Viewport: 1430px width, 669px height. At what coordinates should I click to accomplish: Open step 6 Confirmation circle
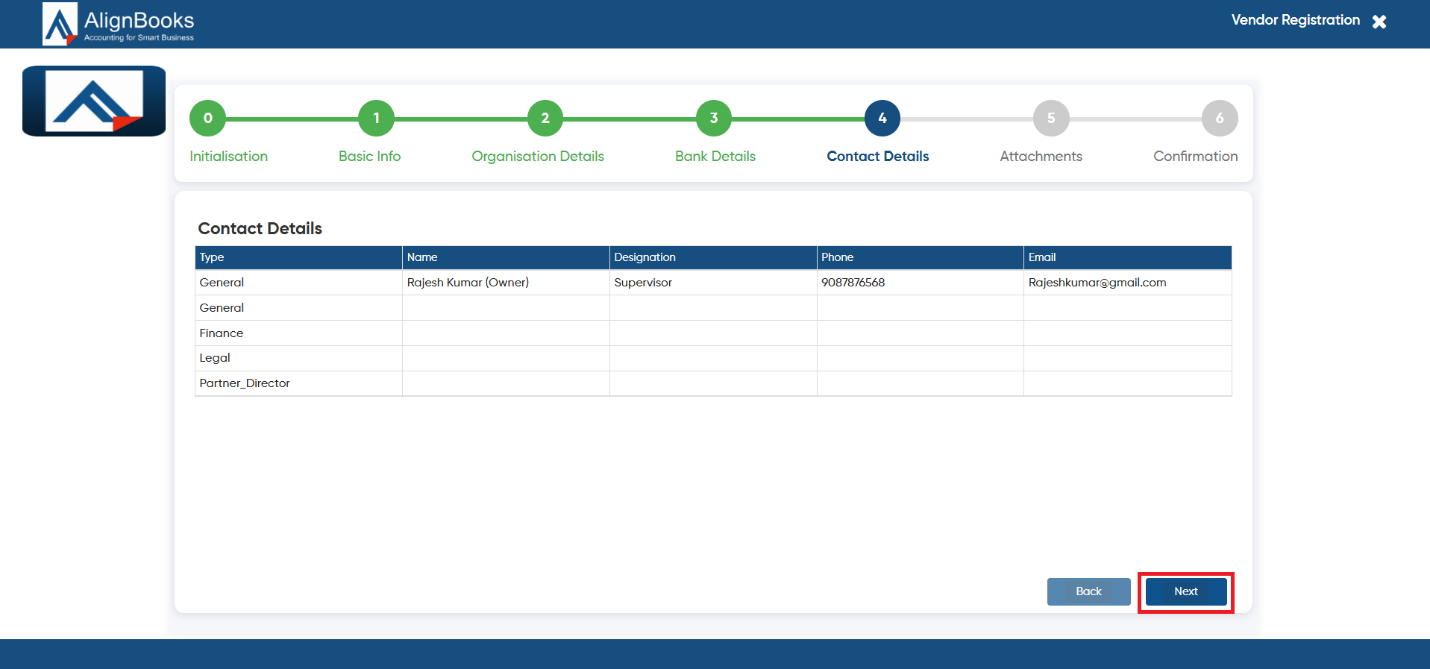coord(1220,118)
